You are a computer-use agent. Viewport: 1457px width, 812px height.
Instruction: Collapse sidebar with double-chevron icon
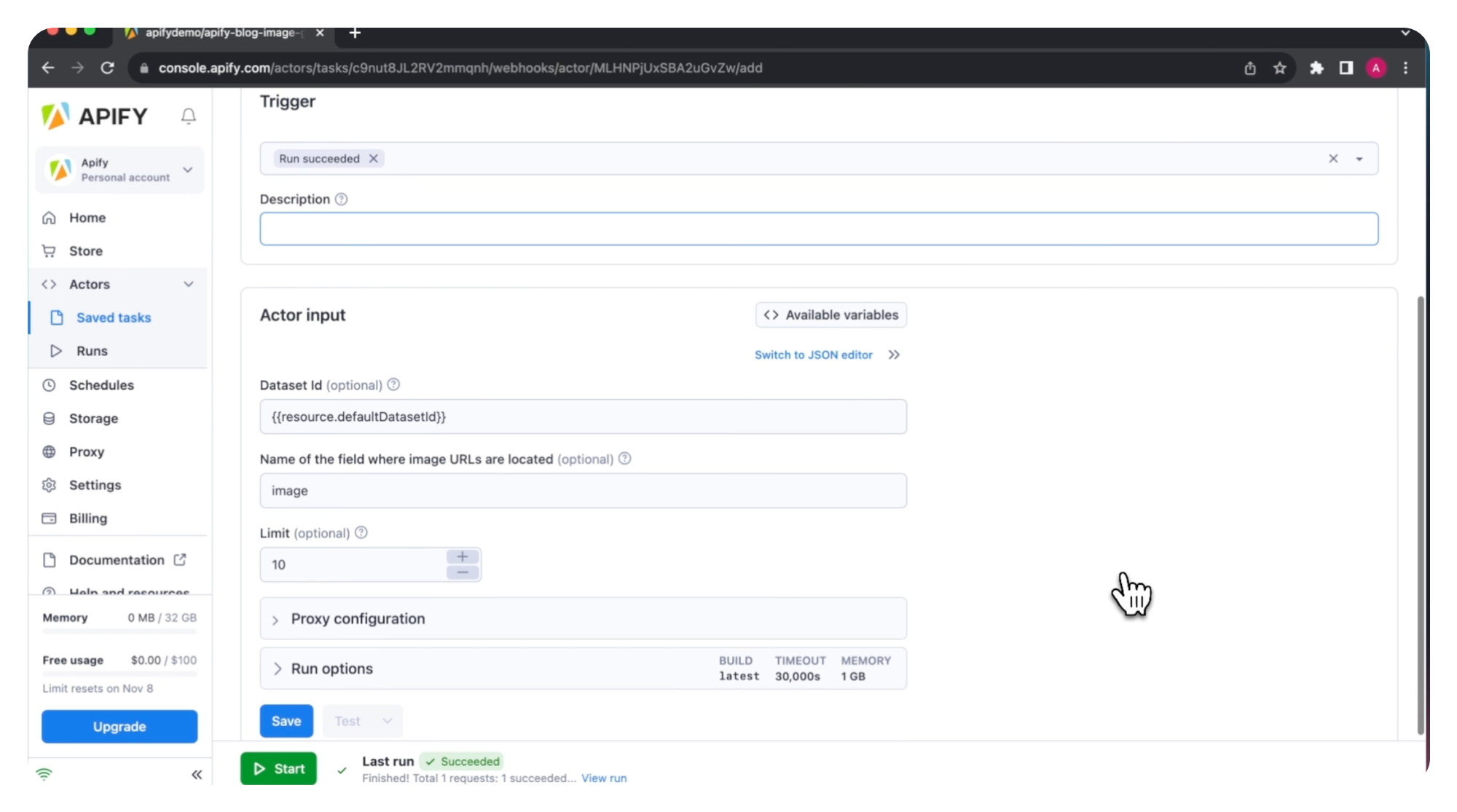197,774
